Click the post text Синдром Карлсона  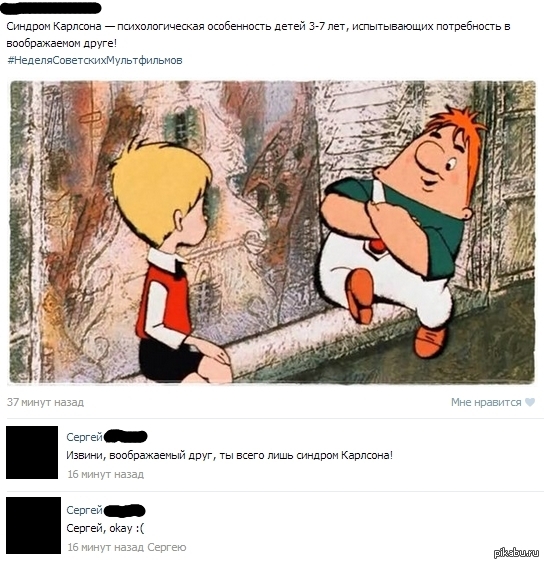point(54,26)
